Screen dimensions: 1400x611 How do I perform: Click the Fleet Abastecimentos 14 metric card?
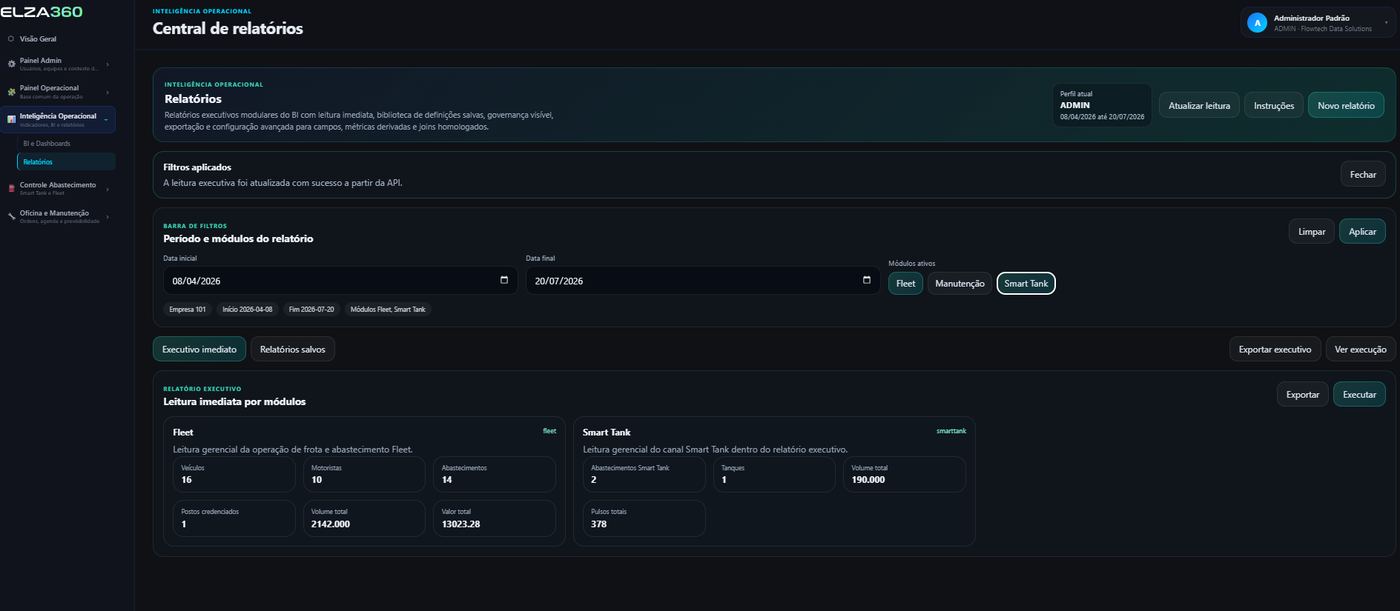(494, 474)
